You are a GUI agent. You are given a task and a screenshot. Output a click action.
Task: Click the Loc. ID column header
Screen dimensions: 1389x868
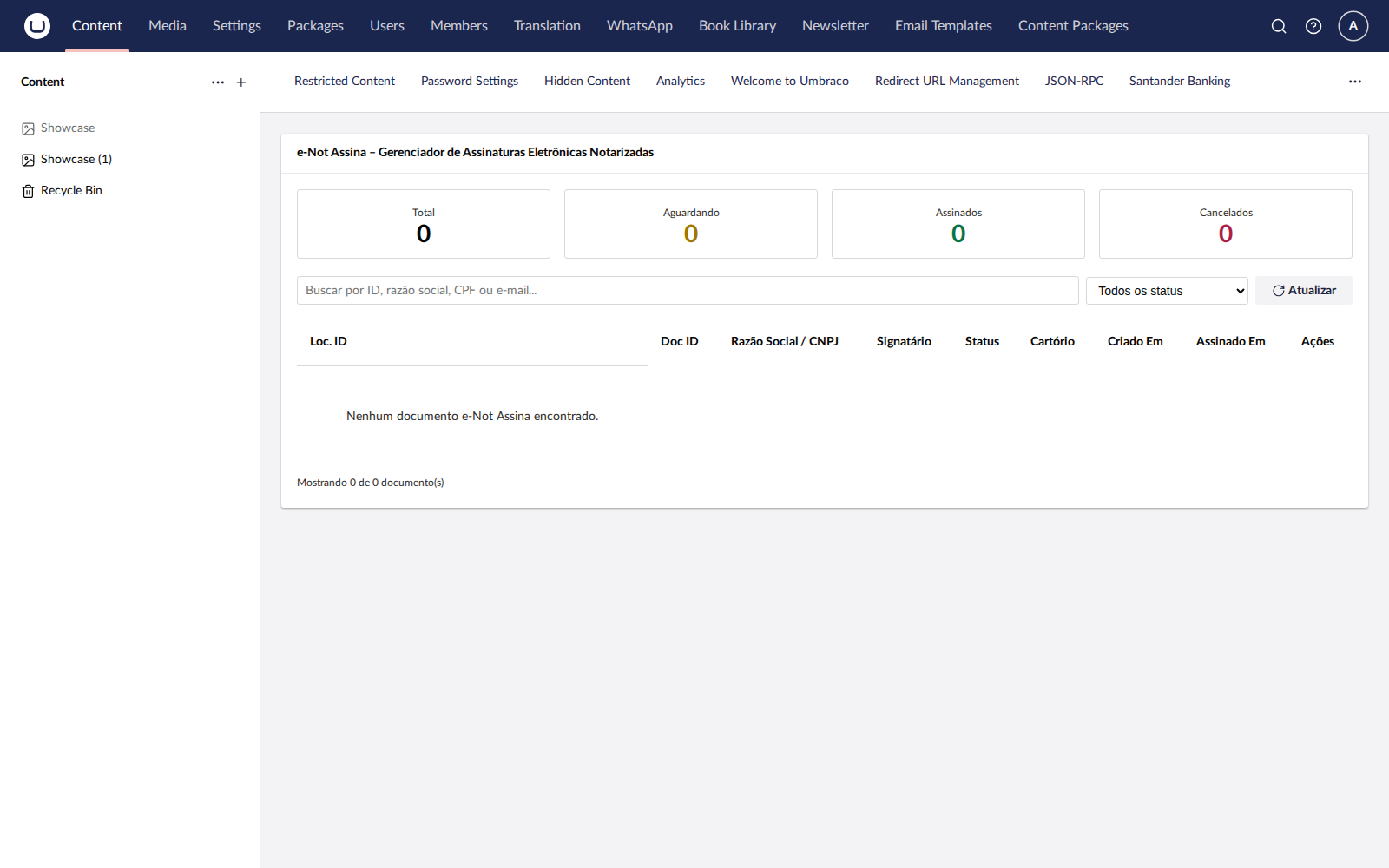tap(328, 342)
